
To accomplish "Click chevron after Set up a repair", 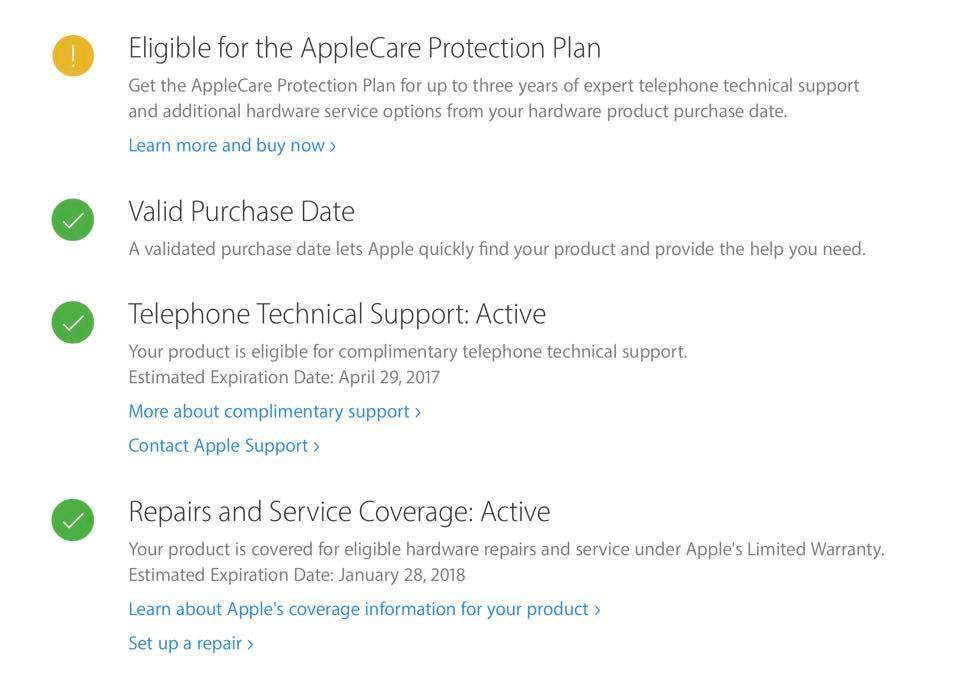I will (x=250, y=644).
